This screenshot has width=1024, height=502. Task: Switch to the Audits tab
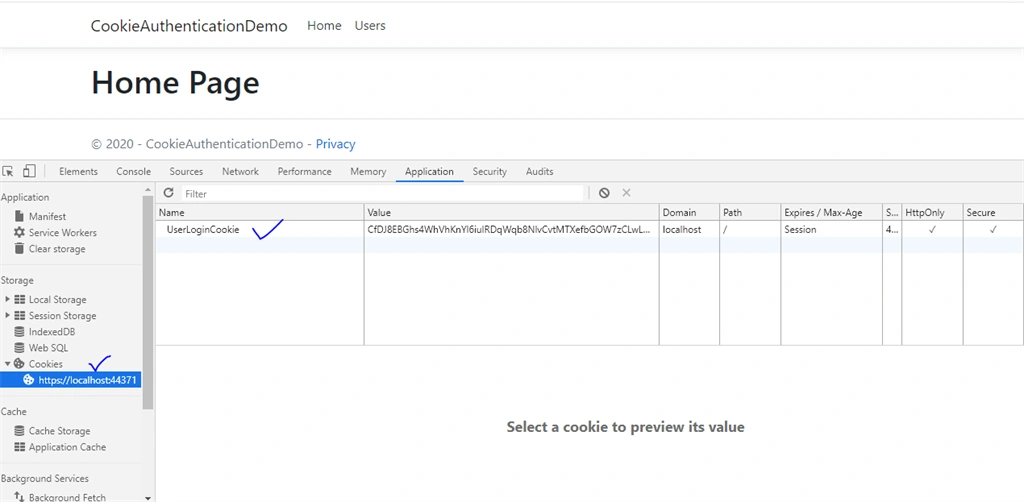coord(539,172)
